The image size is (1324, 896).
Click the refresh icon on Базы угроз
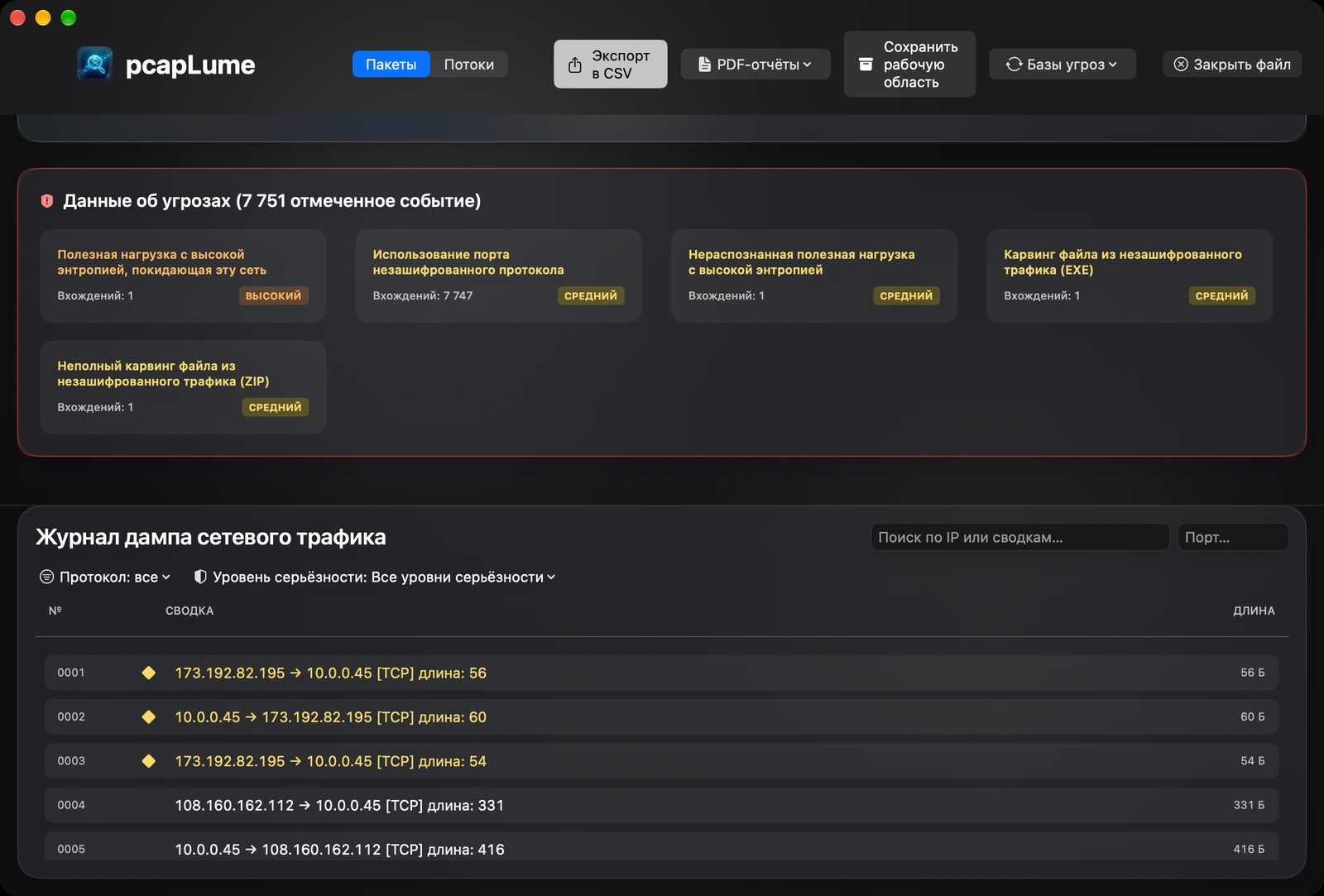[1014, 65]
